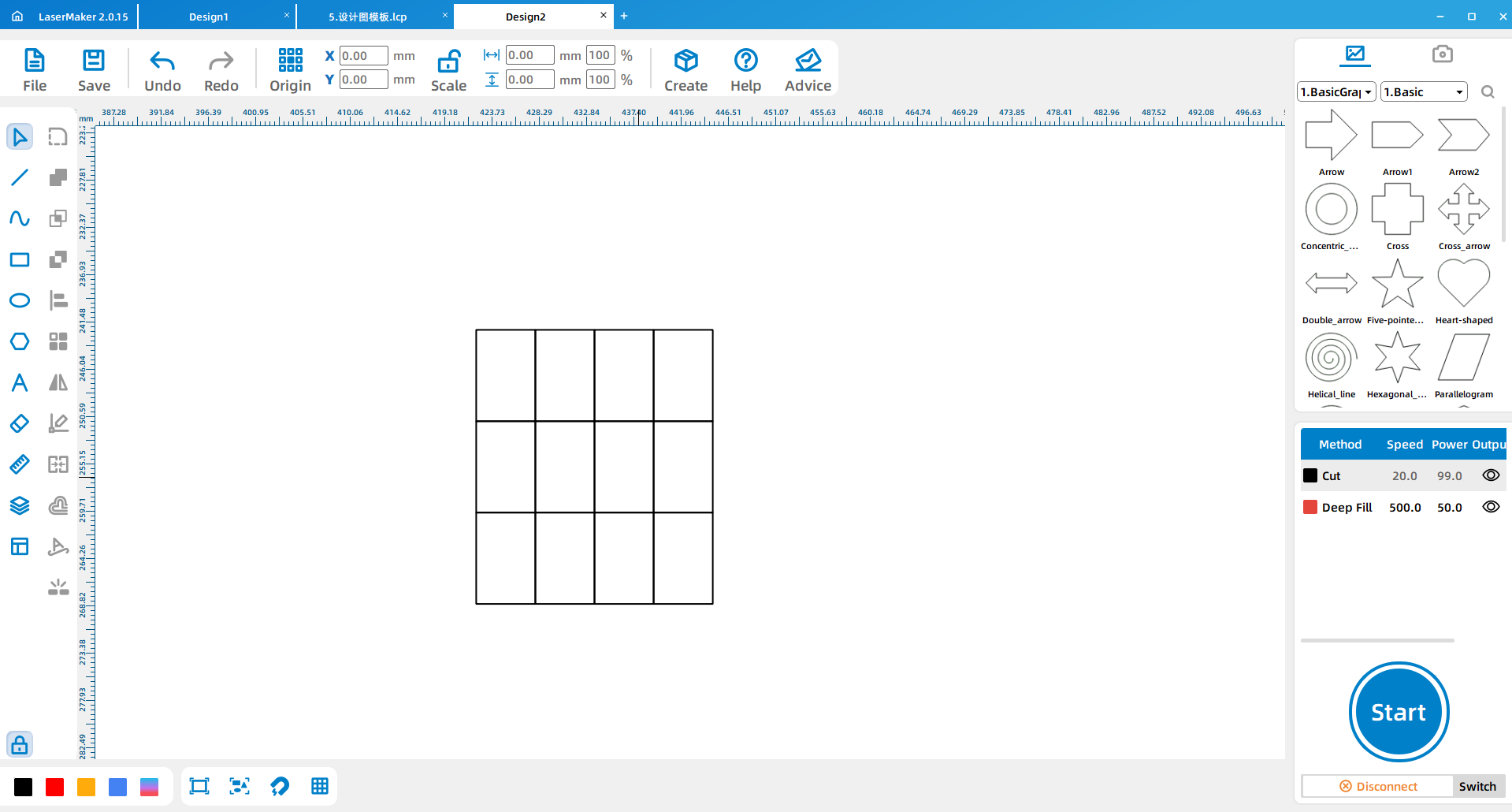
Task: Toggle the Scale lock icon
Action: tap(448, 61)
